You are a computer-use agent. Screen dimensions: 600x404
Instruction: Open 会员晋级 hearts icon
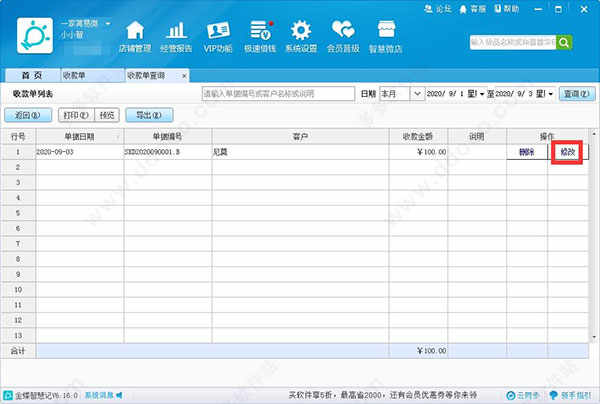[x=343, y=30]
